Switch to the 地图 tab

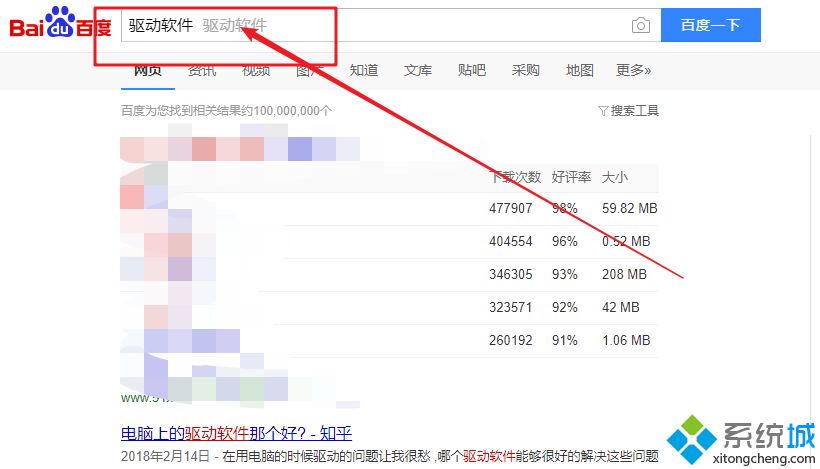click(579, 70)
